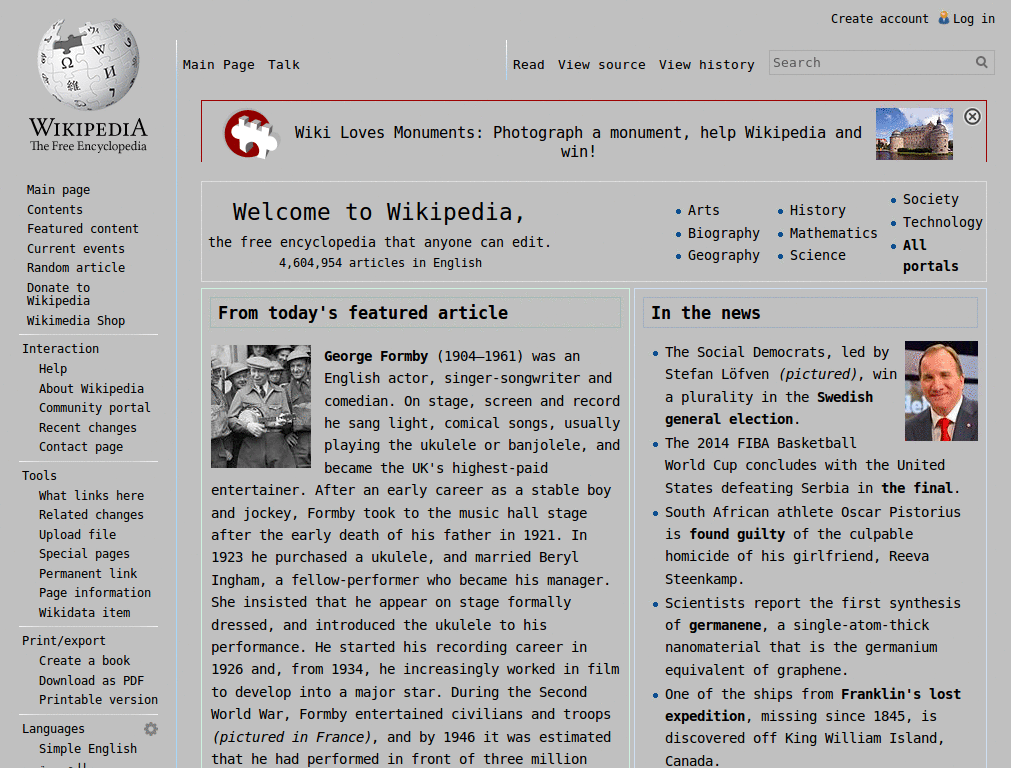
Task: Collapse the Interaction sidebar section
Action: [x=61, y=349]
